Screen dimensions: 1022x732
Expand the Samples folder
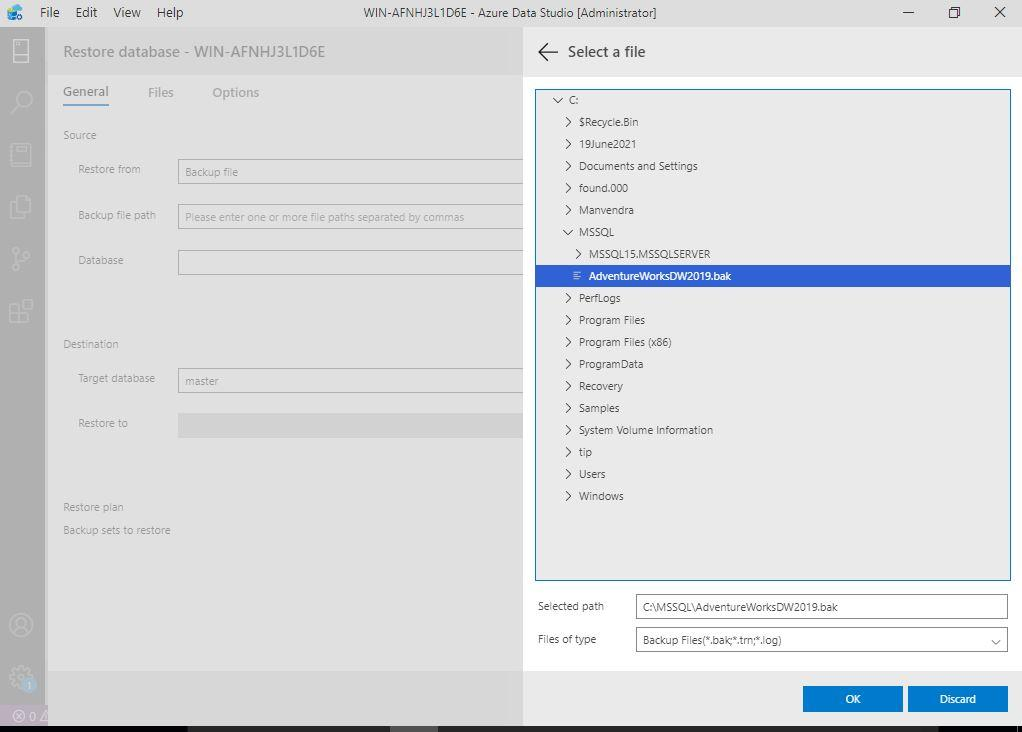pyautogui.click(x=568, y=408)
